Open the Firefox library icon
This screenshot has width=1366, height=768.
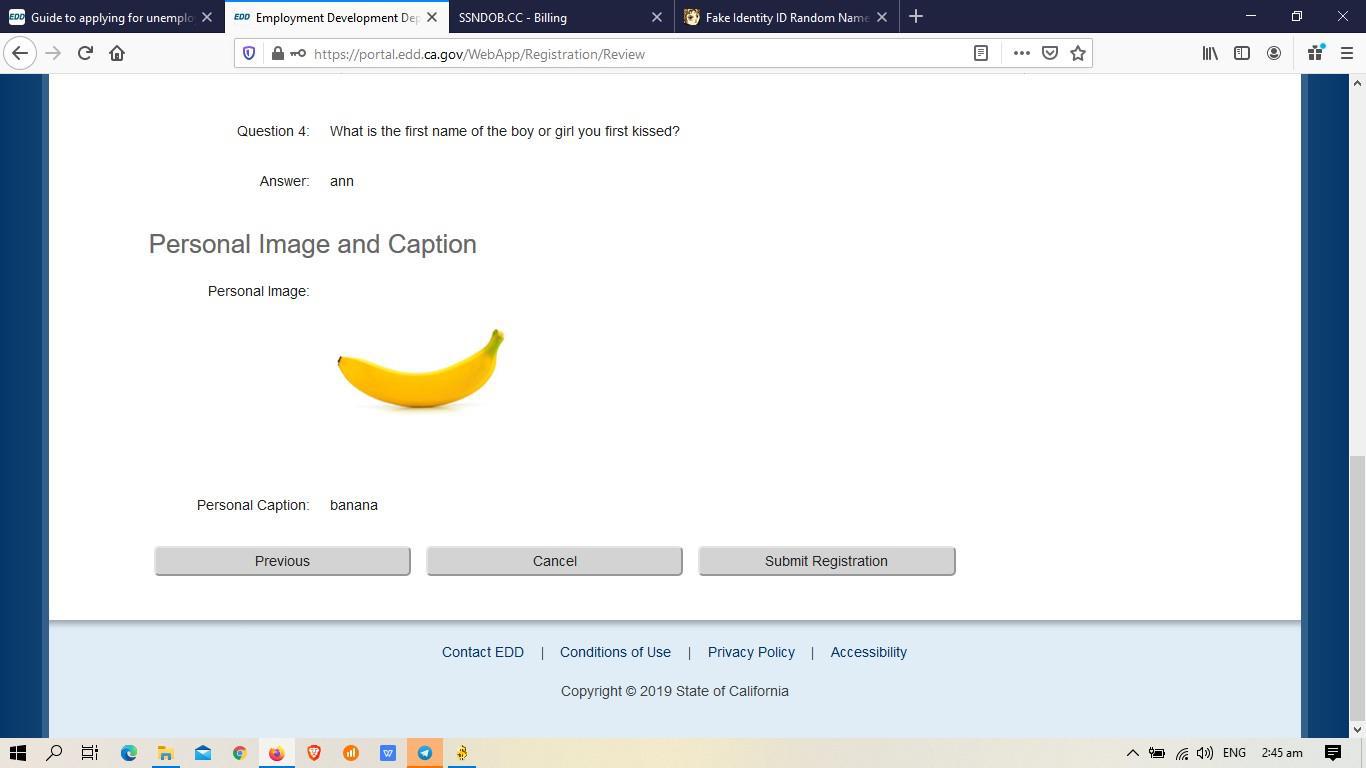(1210, 54)
